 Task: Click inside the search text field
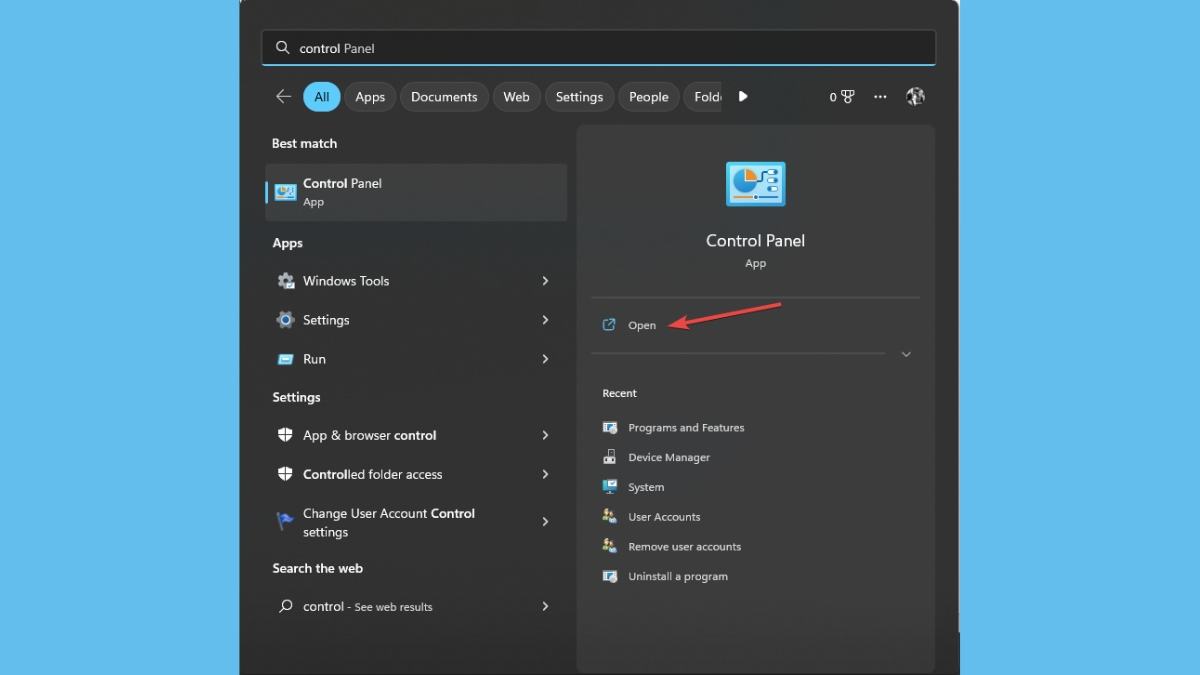598,48
